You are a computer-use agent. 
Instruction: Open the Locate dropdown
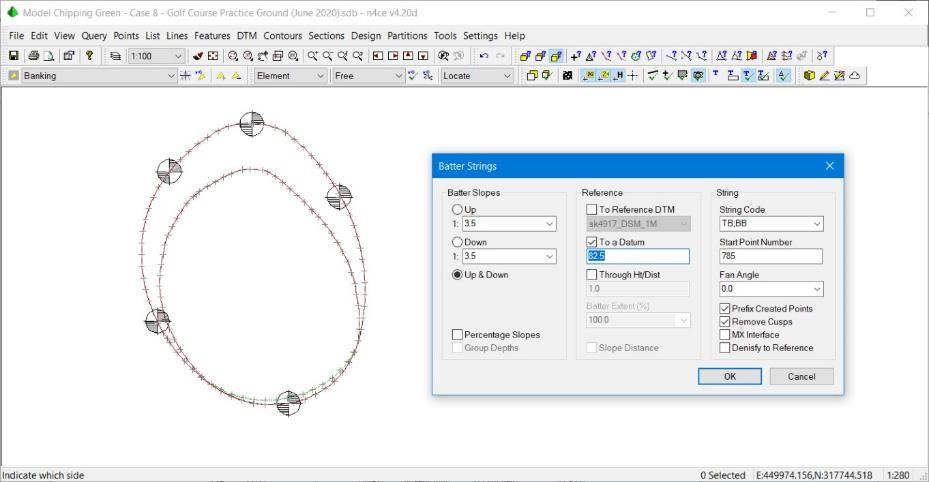pyautogui.click(x=507, y=76)
